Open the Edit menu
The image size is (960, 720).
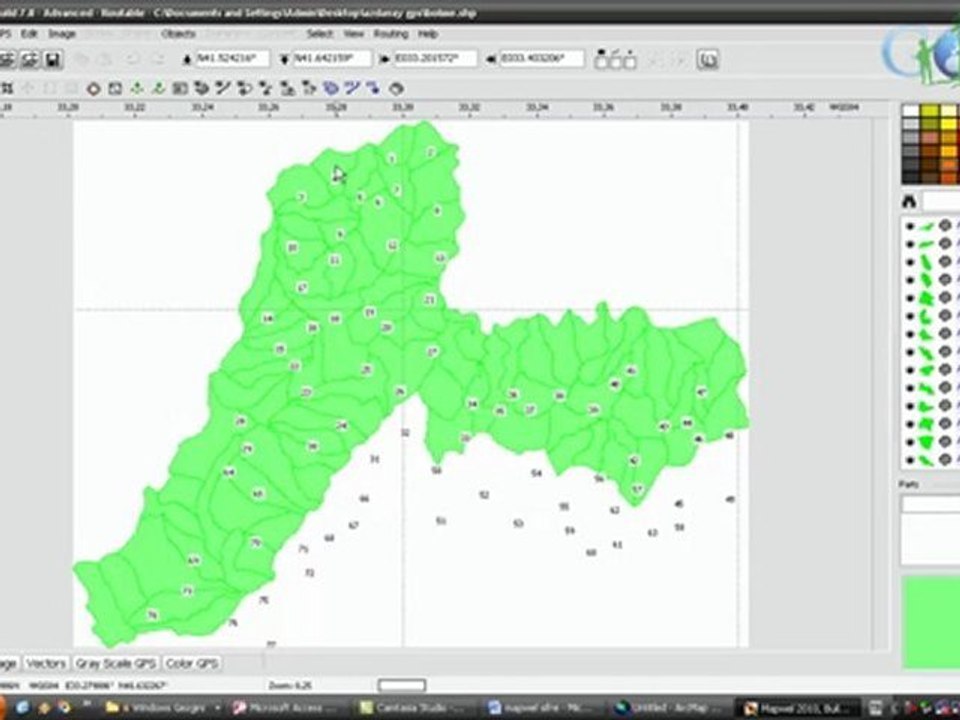point(29,34)
